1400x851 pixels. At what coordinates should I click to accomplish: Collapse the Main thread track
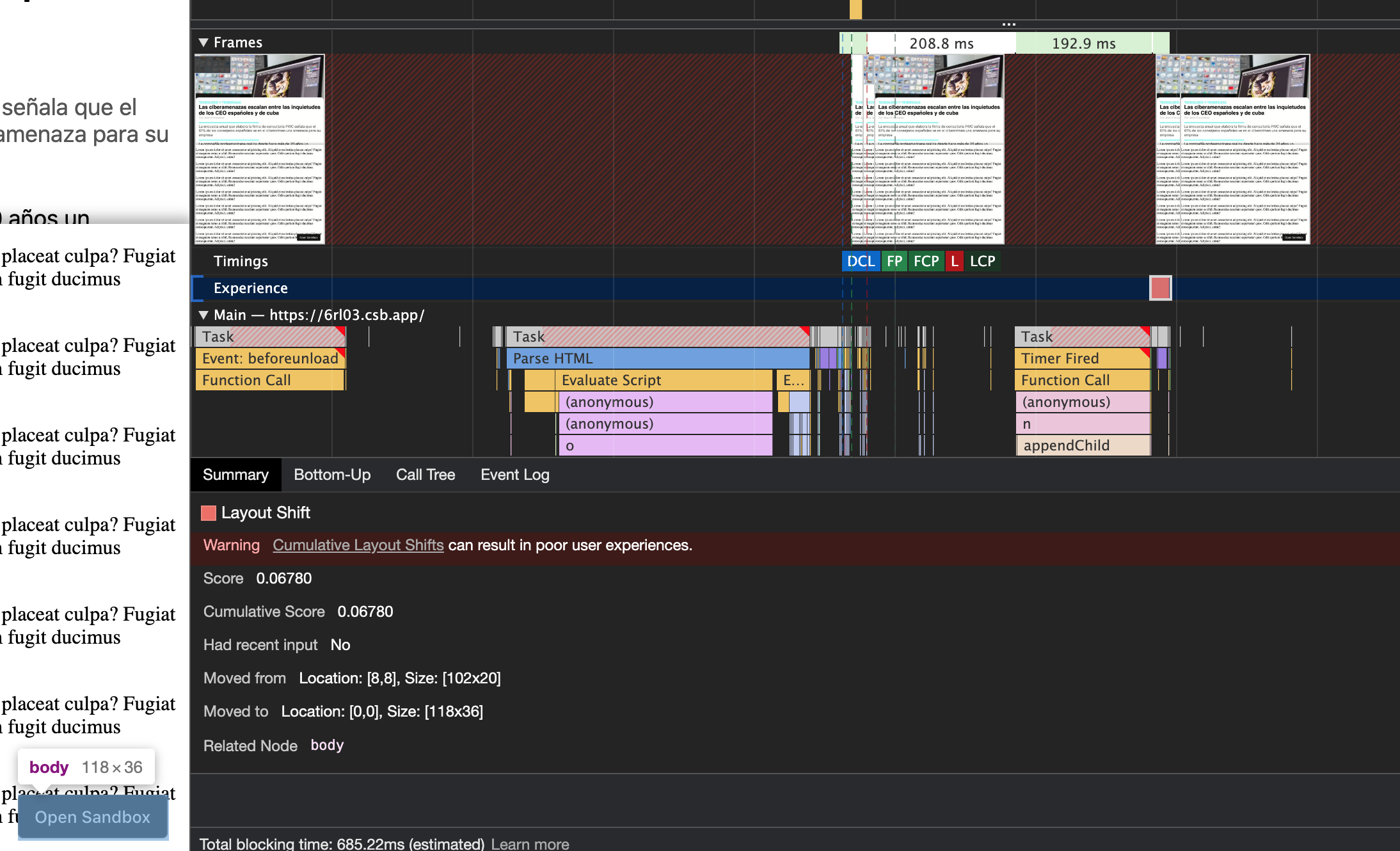pyautogui.click(x=203, y=314)
